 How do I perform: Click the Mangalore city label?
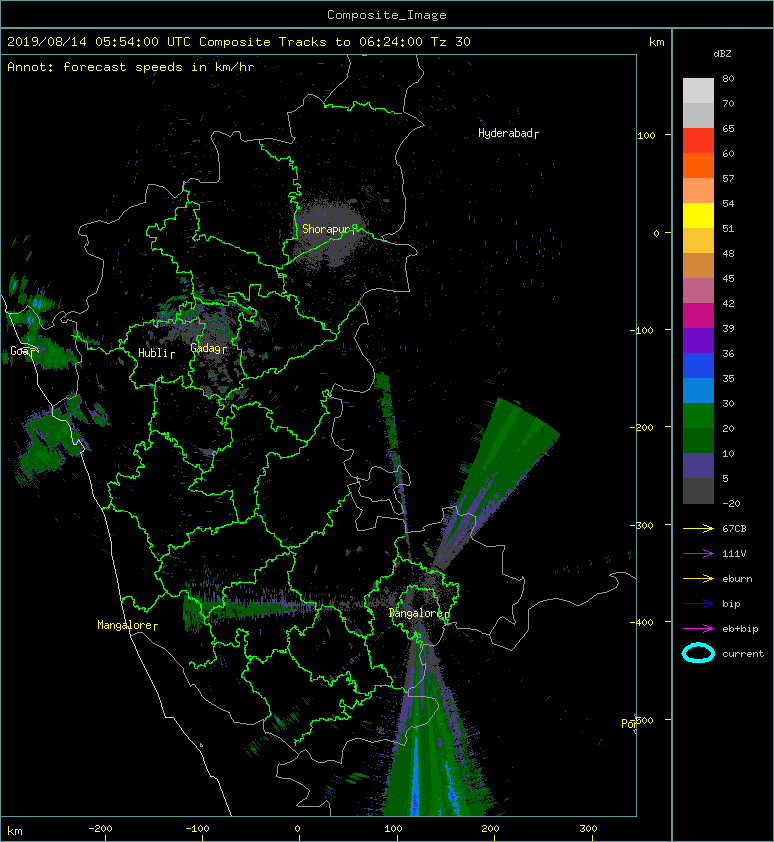127,625
